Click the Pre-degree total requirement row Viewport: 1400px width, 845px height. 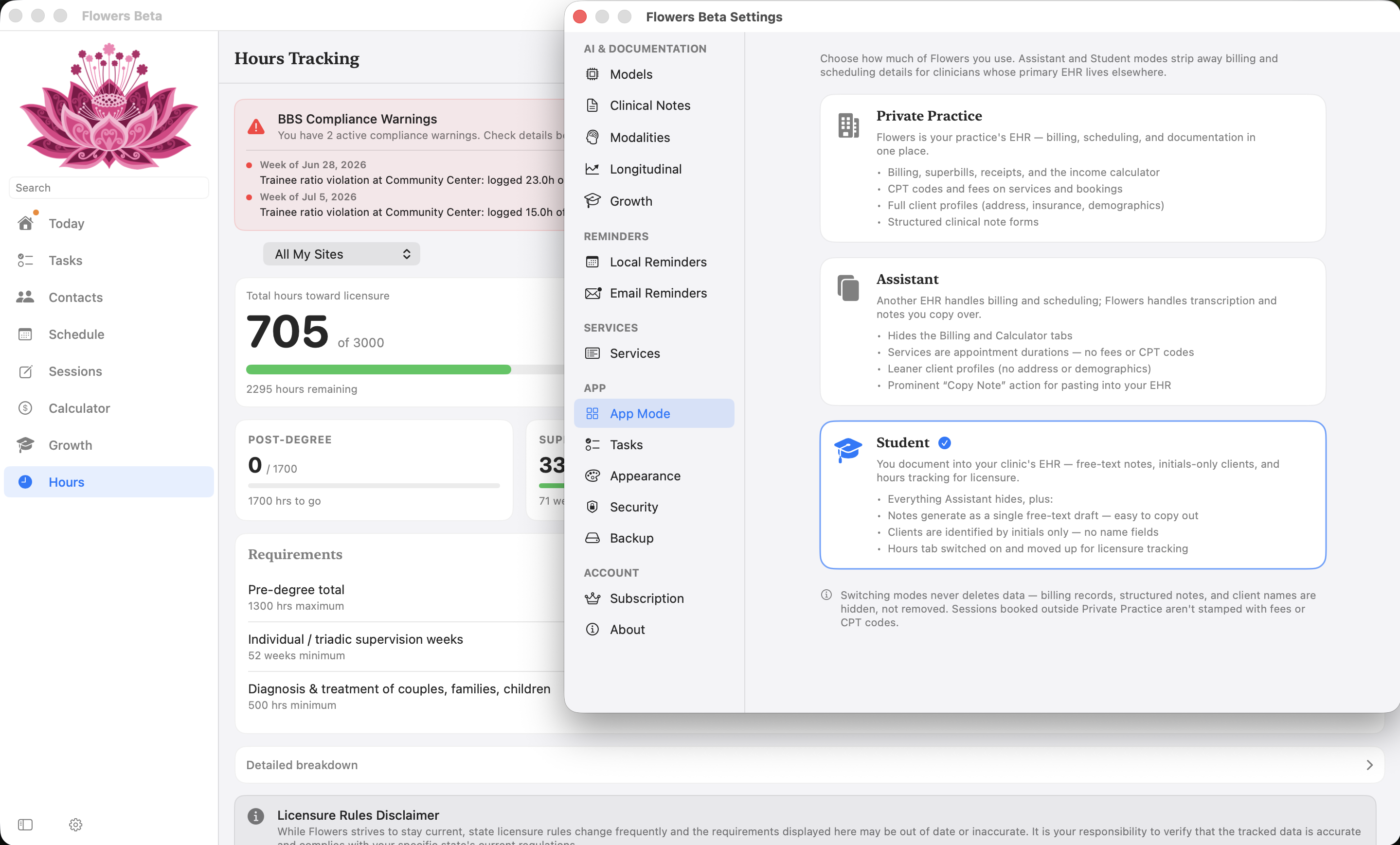406,597
